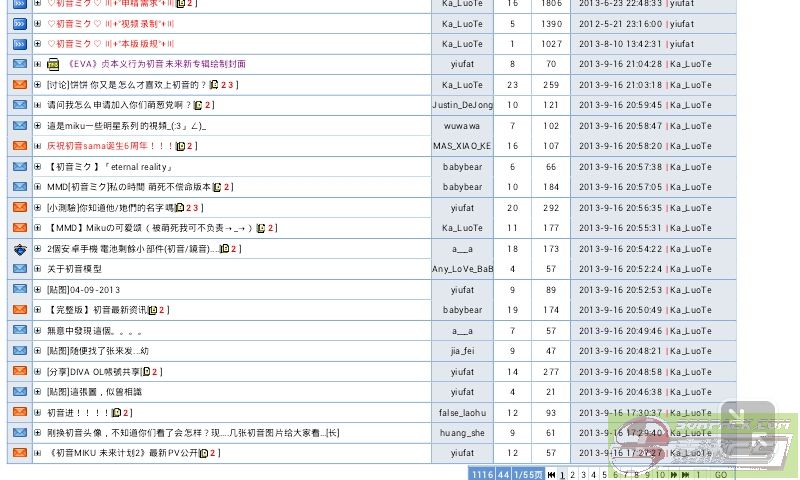
Task: Go to page 5 in pagination
Action: tap(604, 475)
